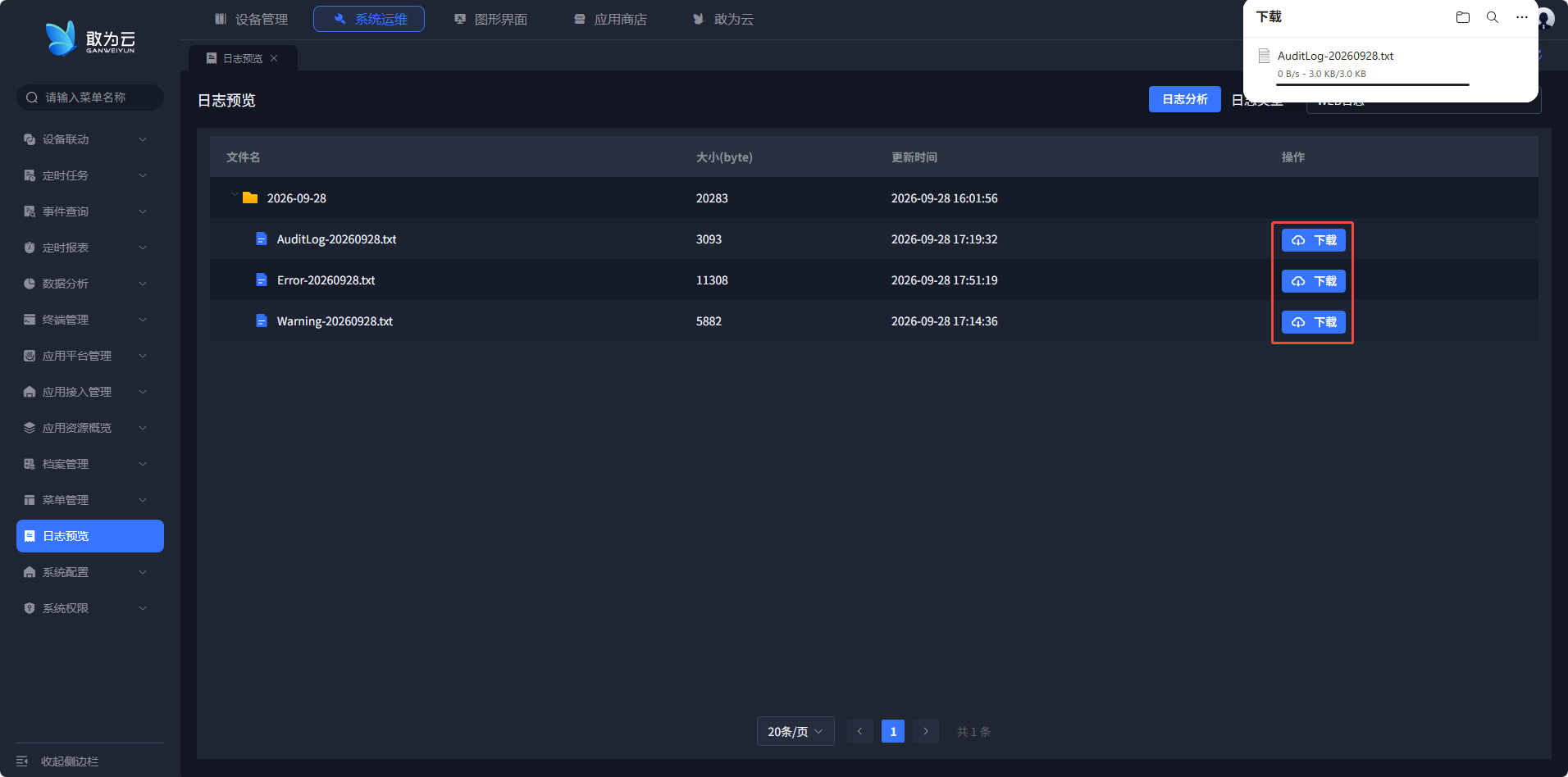Viewport: 1568px width, 777px height.
Task: Collapse the 2026-09-28 folder row
Action: 235,195
